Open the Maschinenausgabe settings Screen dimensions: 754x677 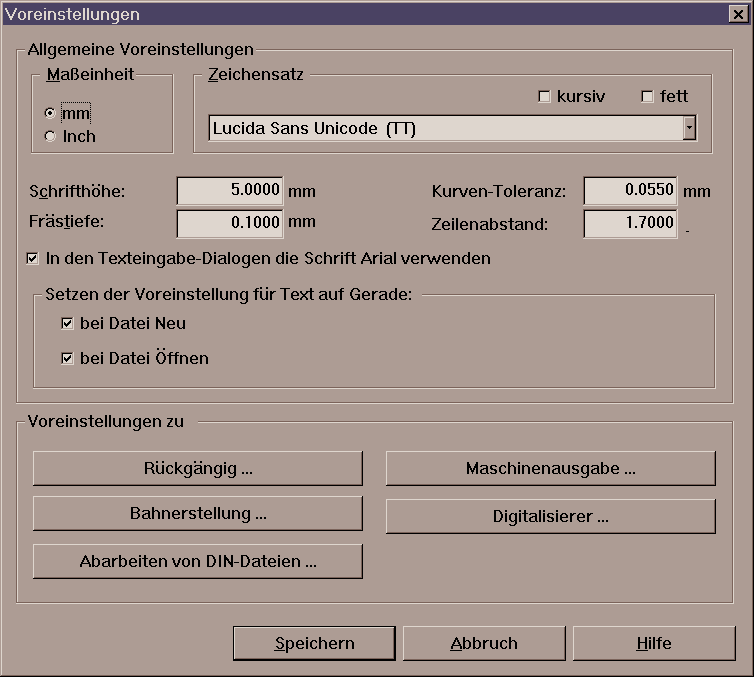[550, 468]
